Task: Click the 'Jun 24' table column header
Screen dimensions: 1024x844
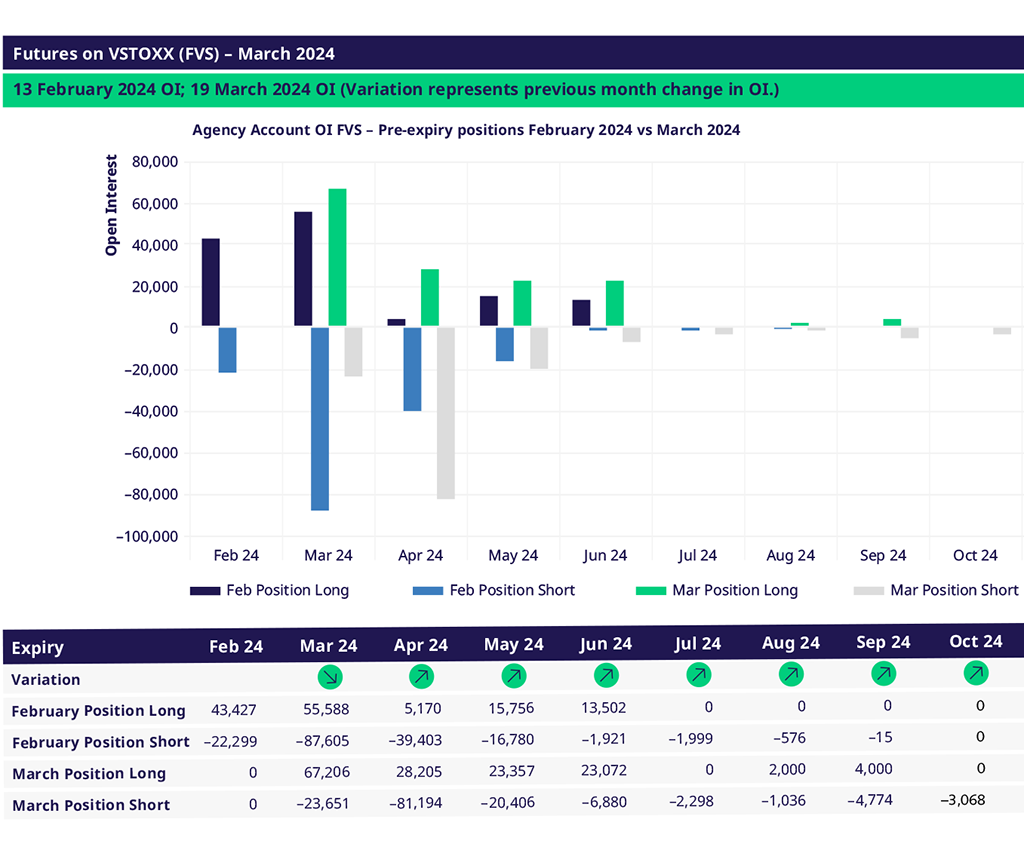Action: (605, 644)
